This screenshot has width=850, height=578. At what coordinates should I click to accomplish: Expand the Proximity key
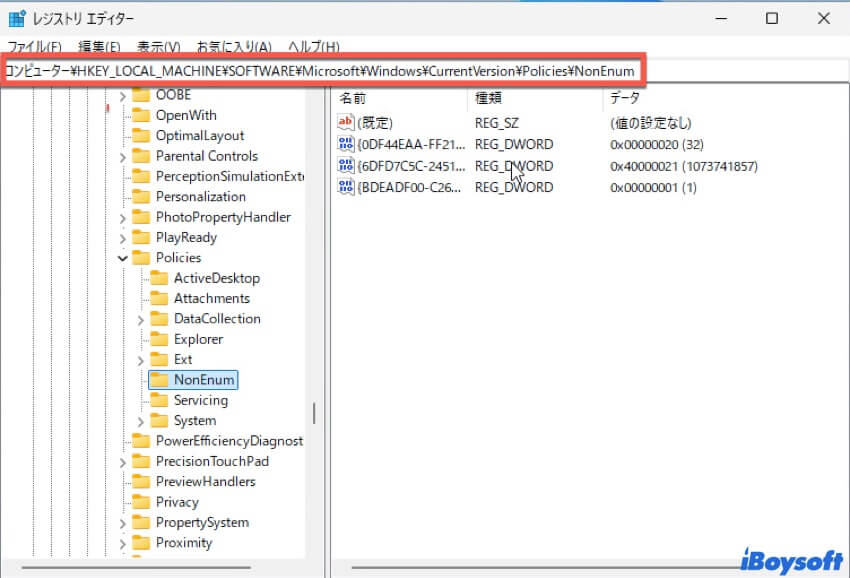123,544
